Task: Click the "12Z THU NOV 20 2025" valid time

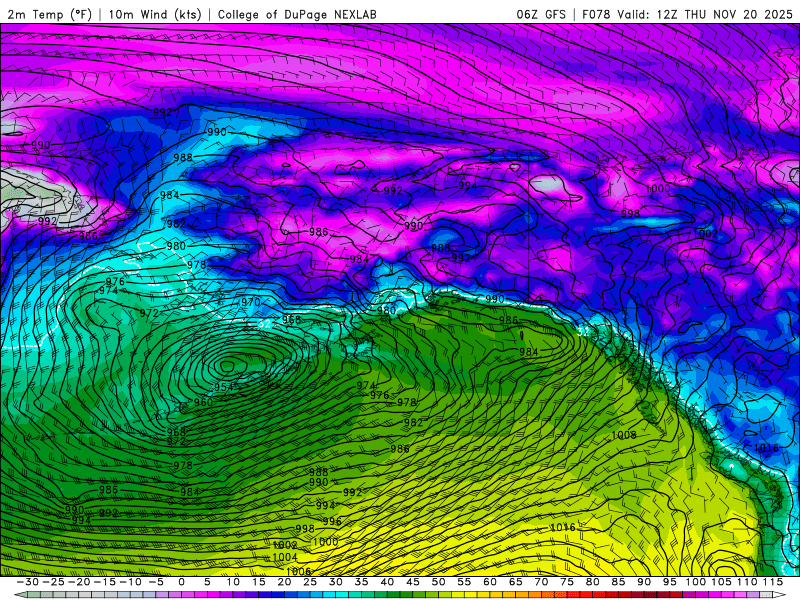Action: (724, 14)
